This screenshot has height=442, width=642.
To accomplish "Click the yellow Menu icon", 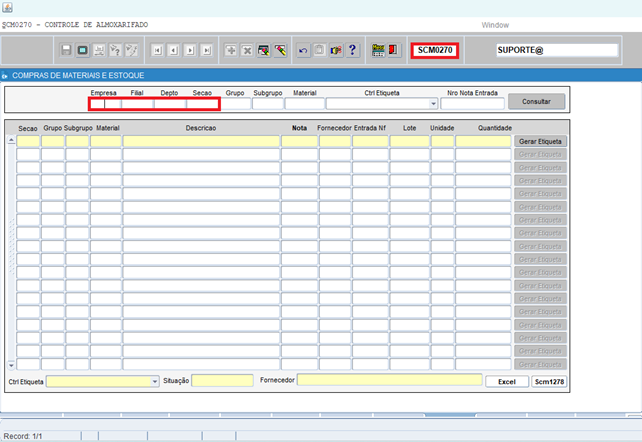I will [x=378, y=50].
